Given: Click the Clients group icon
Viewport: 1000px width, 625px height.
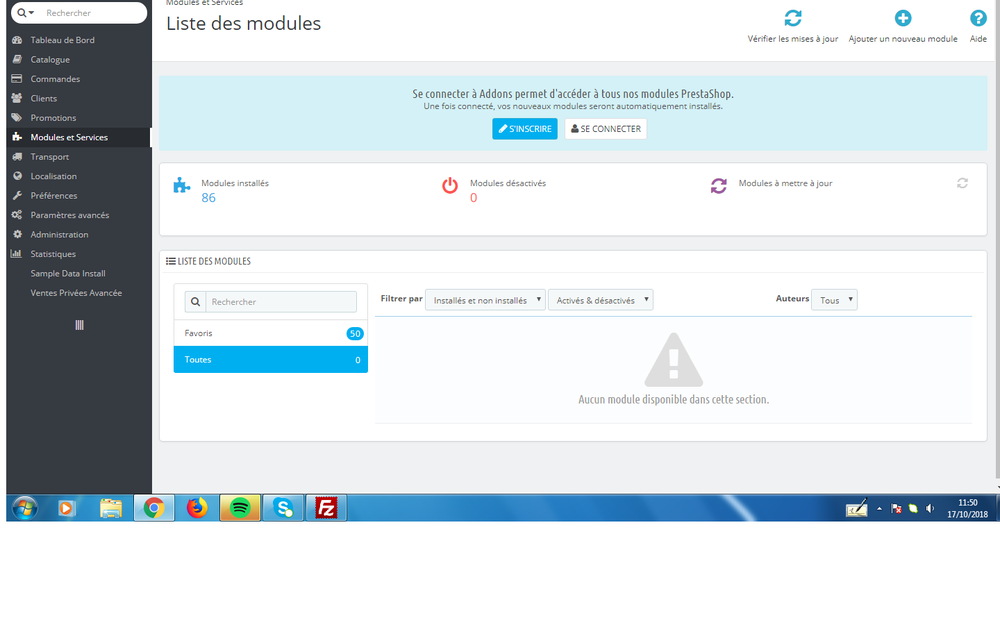Looking at the screenshot, I should [x=17, y=98].
